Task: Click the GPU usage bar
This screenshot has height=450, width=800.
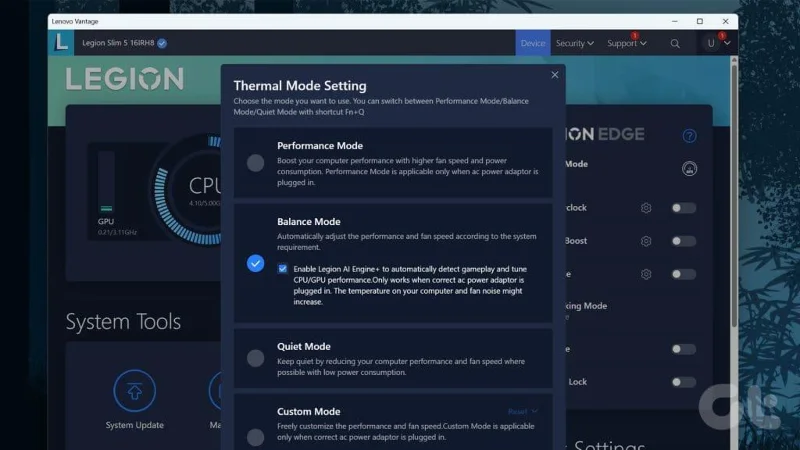Action: pos(106,182)
